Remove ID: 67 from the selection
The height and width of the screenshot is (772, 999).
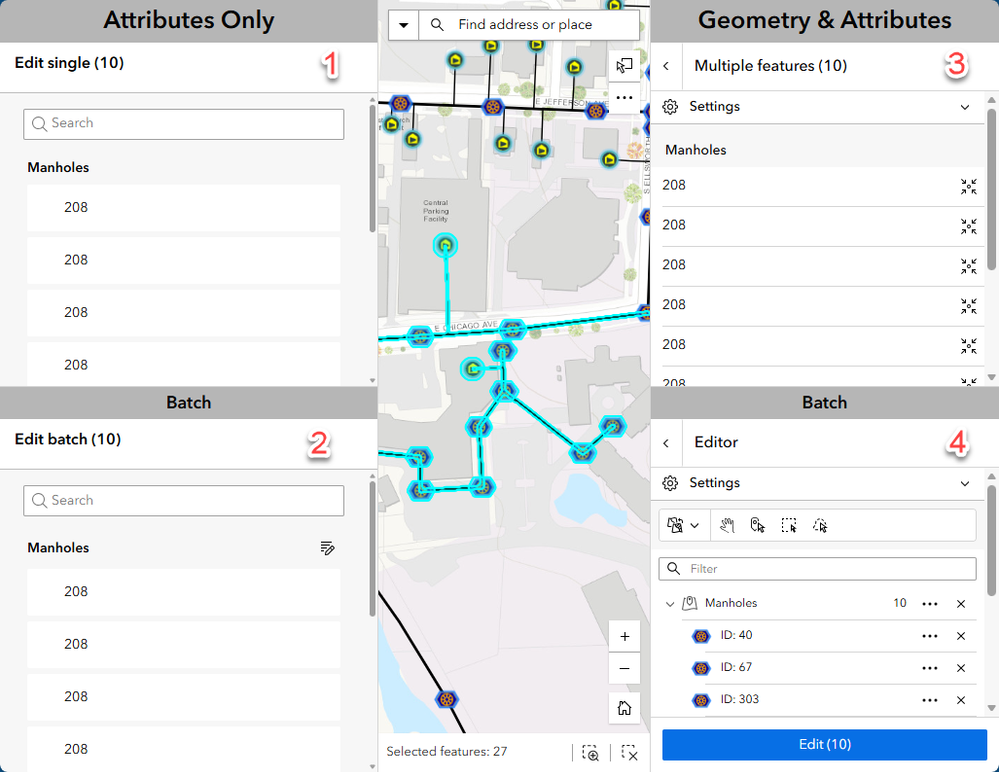click(x=961, y=668)
